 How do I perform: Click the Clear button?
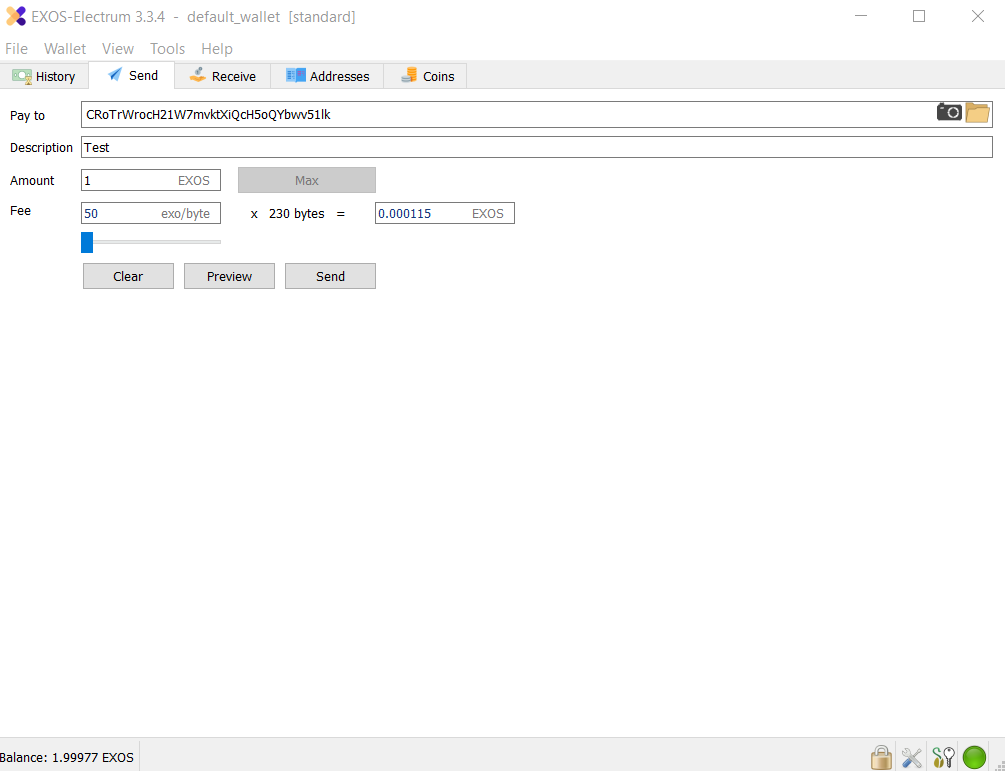128,276
